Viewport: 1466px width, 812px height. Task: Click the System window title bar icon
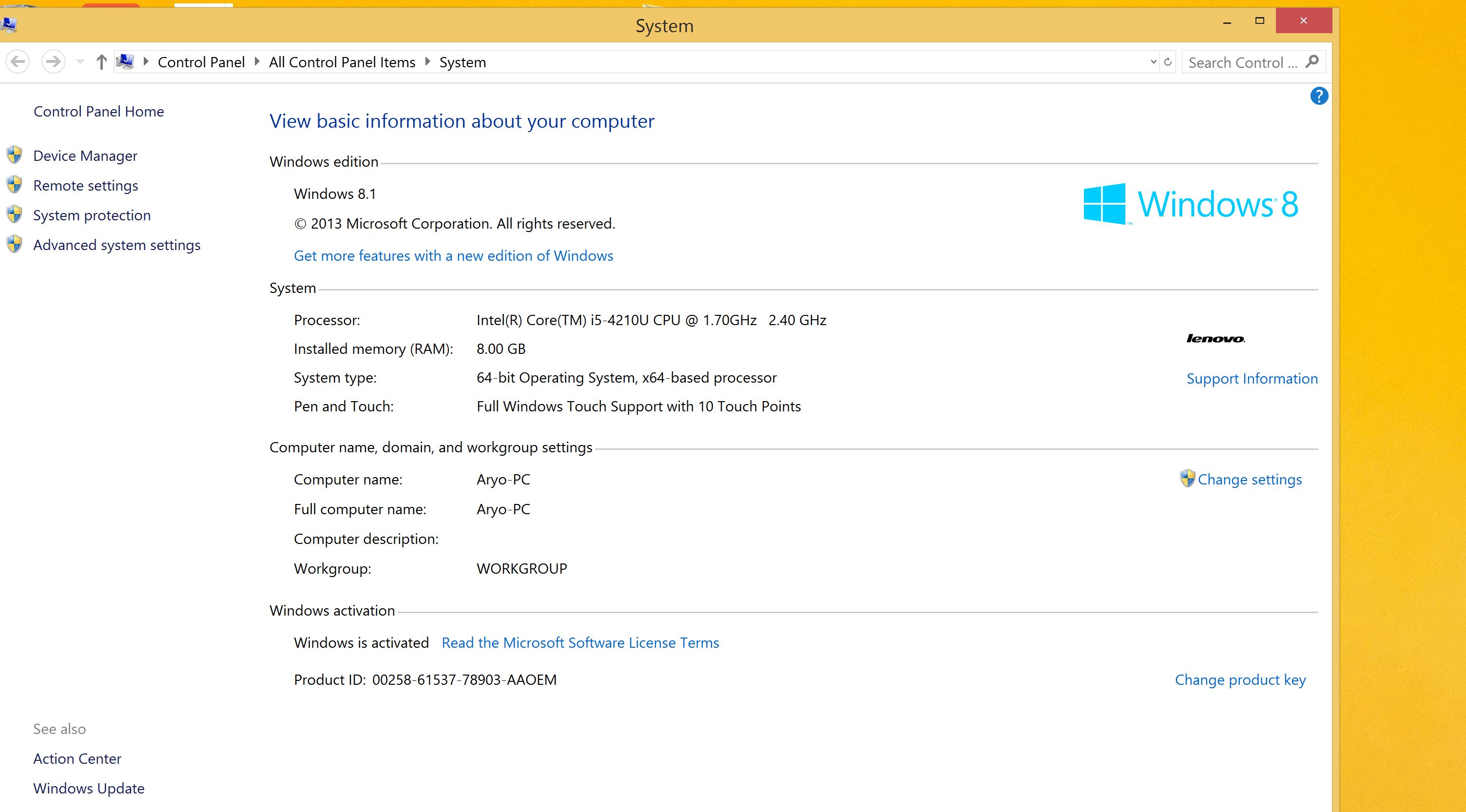pyautogui.click(x=9, y=24)
